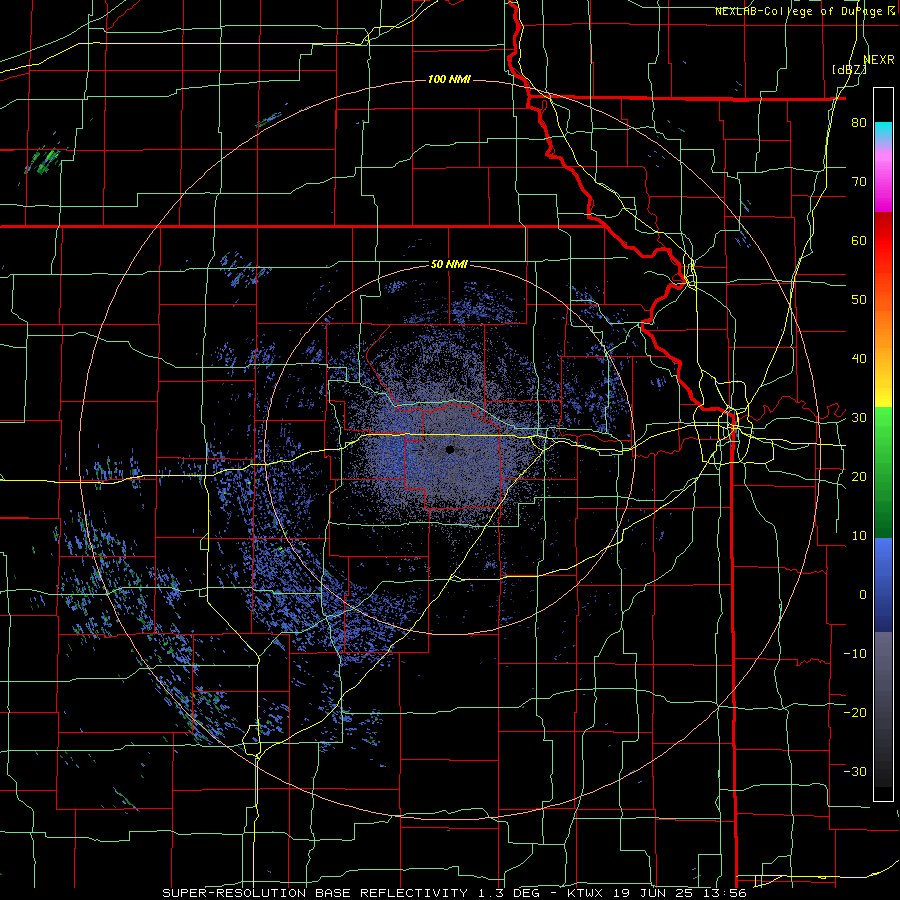Click the 0 value on dBZ scale
Viewport: 900px width, 900px height.
pyautogui.click(x=863, y=595)
